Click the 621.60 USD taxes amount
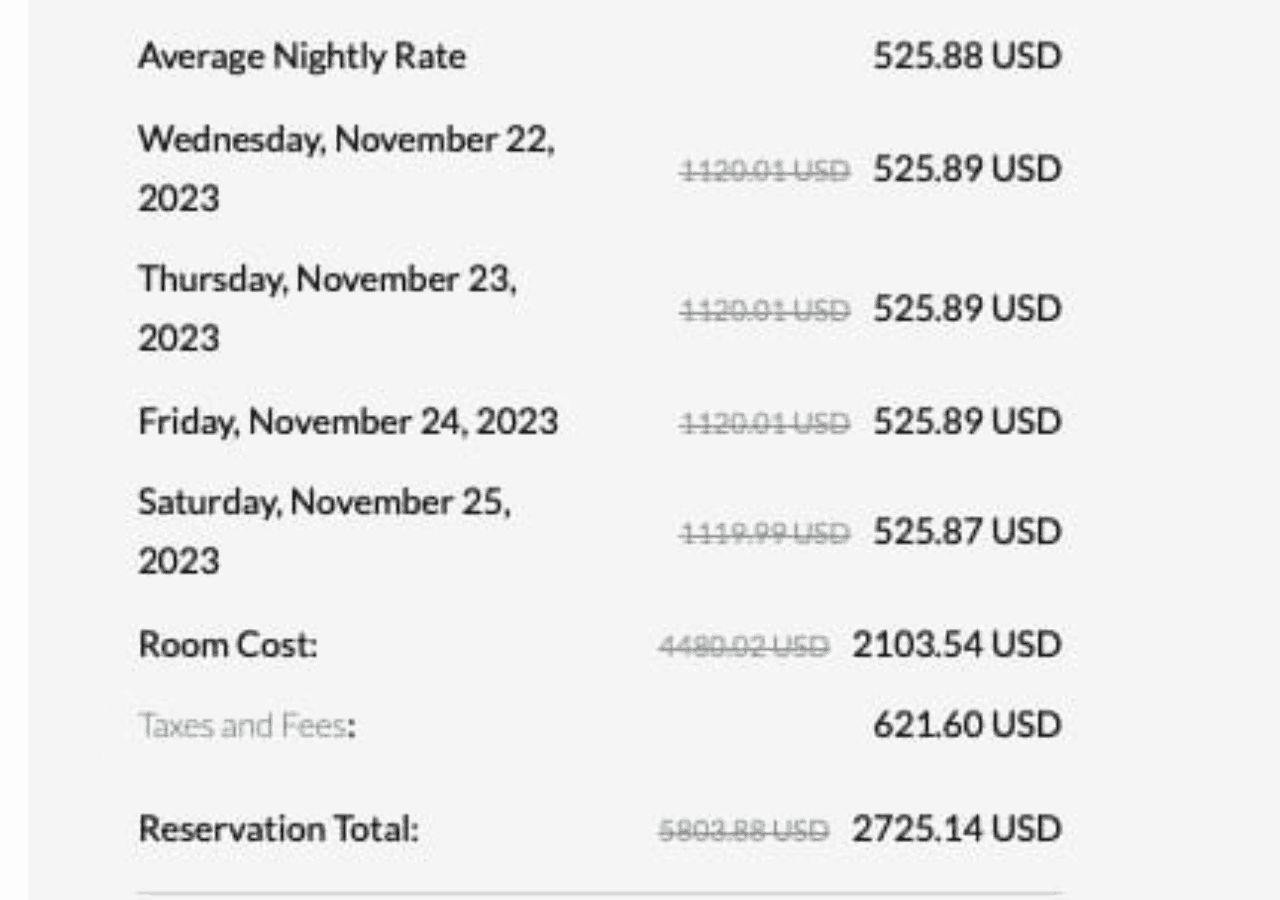 [966, 725]
